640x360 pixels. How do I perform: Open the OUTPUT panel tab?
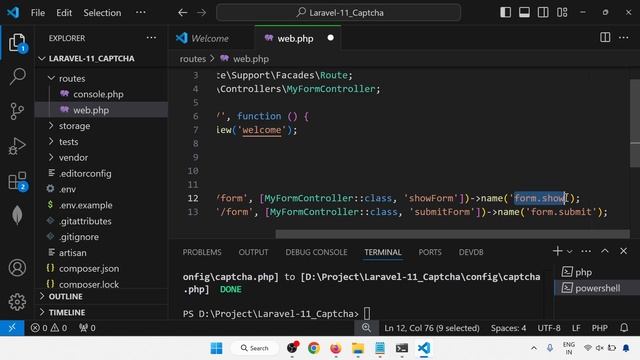click(x=253, y=252)
